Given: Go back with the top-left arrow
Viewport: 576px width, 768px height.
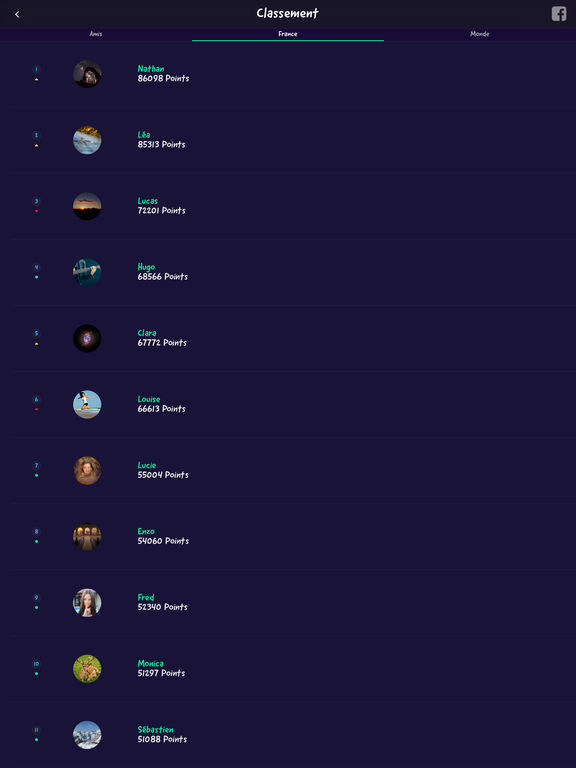Looking at the screenshot, I should pos(17,15).
